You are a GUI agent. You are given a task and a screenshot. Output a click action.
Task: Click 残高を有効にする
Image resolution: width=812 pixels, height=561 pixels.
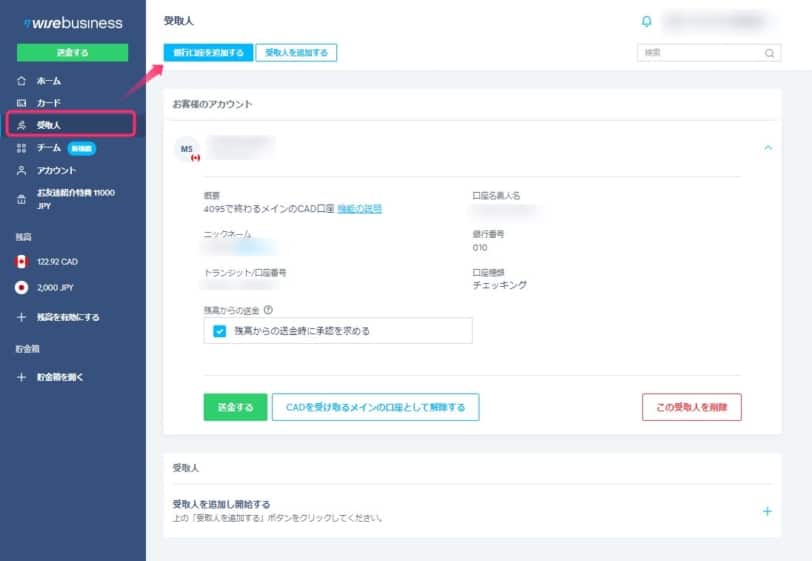point(68,317)
